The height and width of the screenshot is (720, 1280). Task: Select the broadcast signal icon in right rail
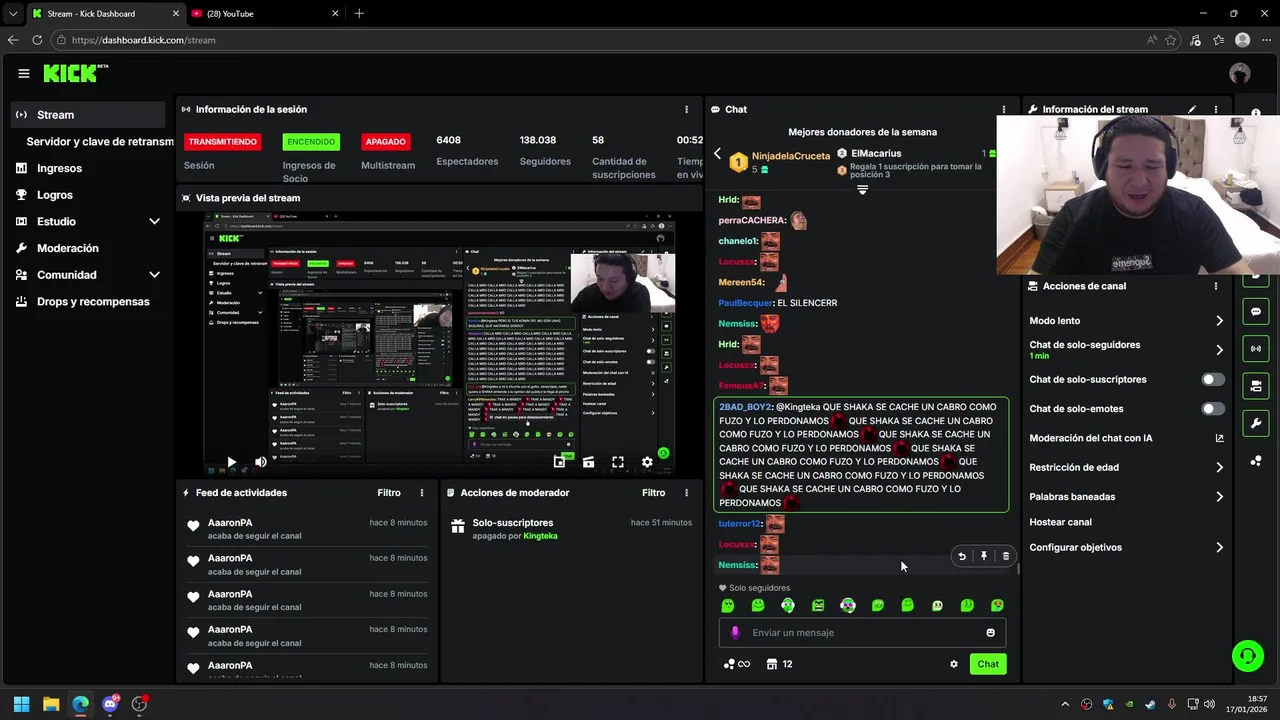pos(1256,349)
